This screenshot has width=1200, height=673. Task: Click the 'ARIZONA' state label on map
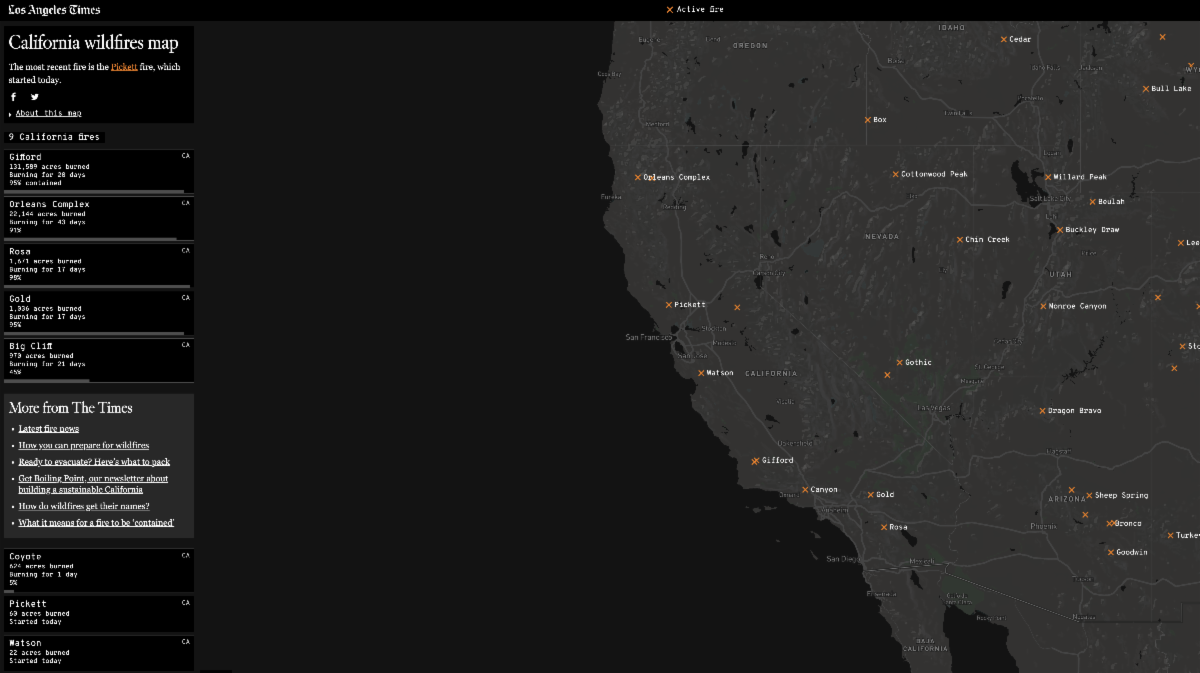point(1066,499)
